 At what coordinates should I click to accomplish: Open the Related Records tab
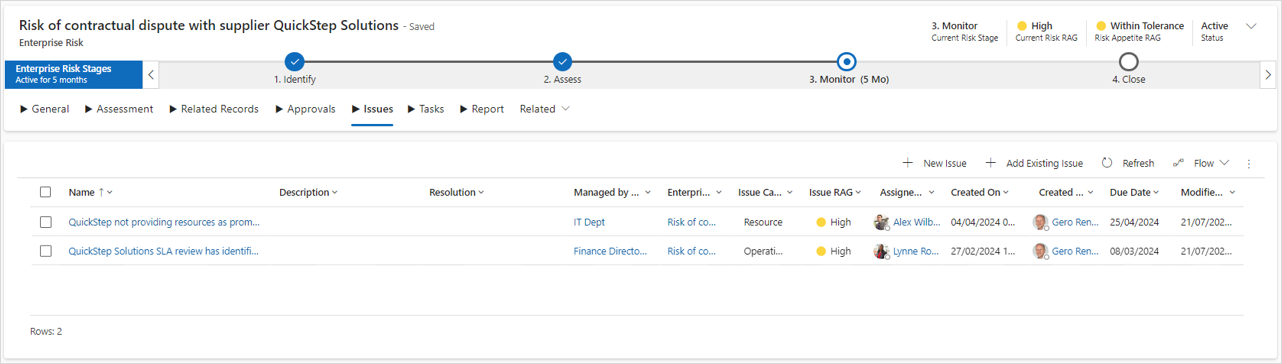click(x=214, y=109)
